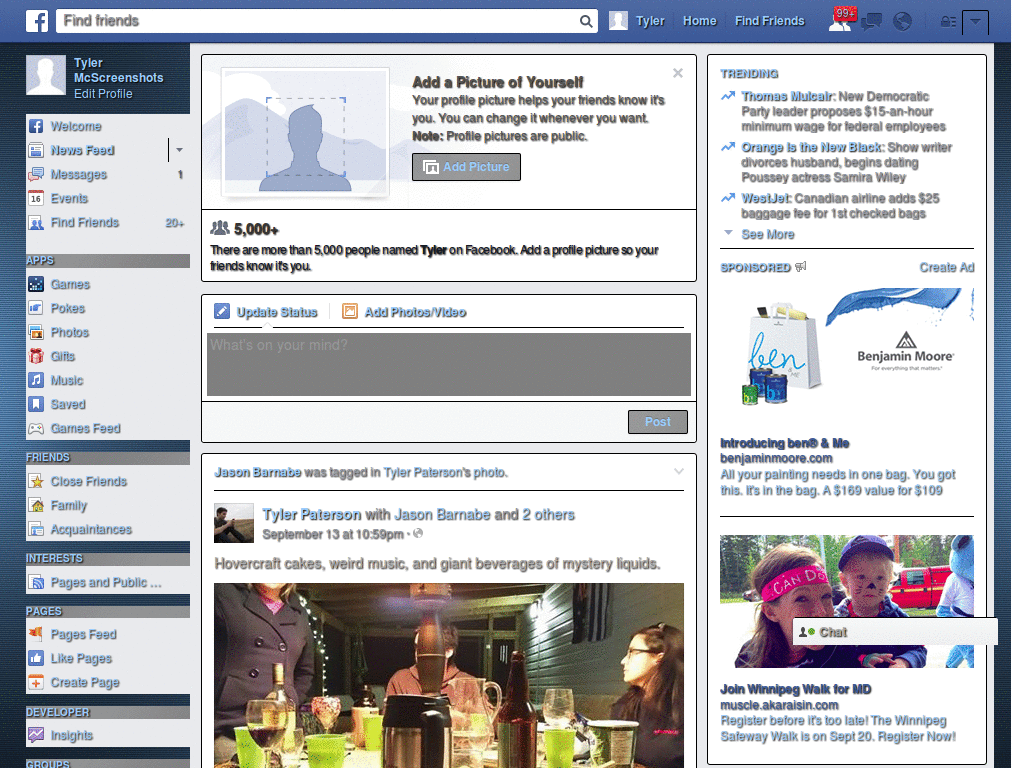Open the account menu dropdown arrow
Screen dimensions: 1024x768
(x=975, y=22)
